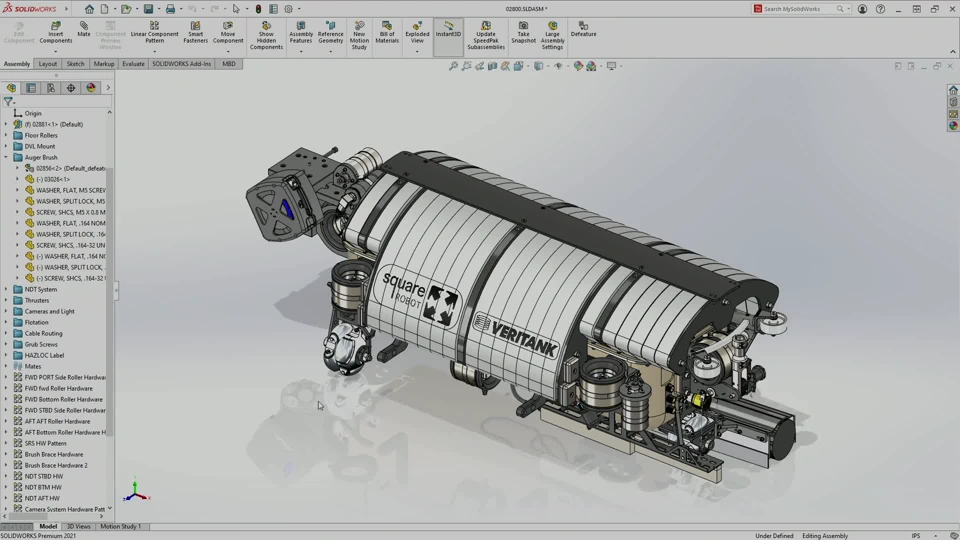Click Update SpeedPak Subassemblies
Viewport: 960px width, 540px height.
[x=486, y=36]
